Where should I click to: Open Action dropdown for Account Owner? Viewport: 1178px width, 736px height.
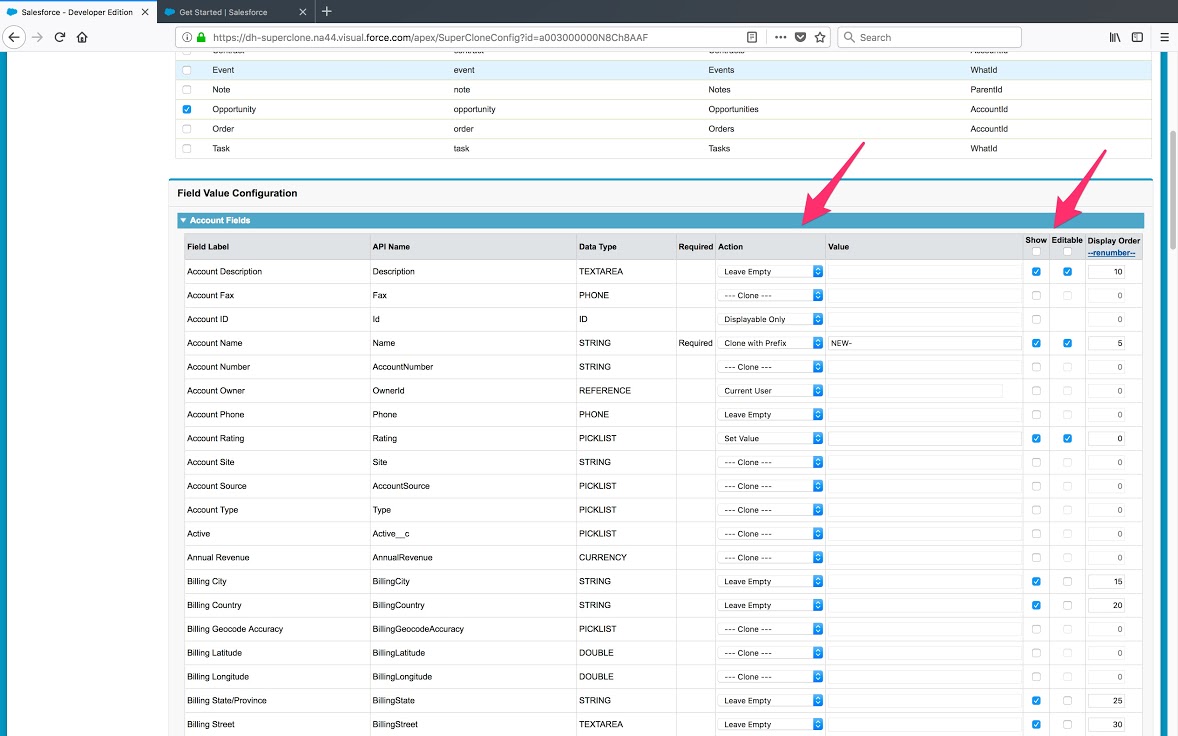(772, 391)
